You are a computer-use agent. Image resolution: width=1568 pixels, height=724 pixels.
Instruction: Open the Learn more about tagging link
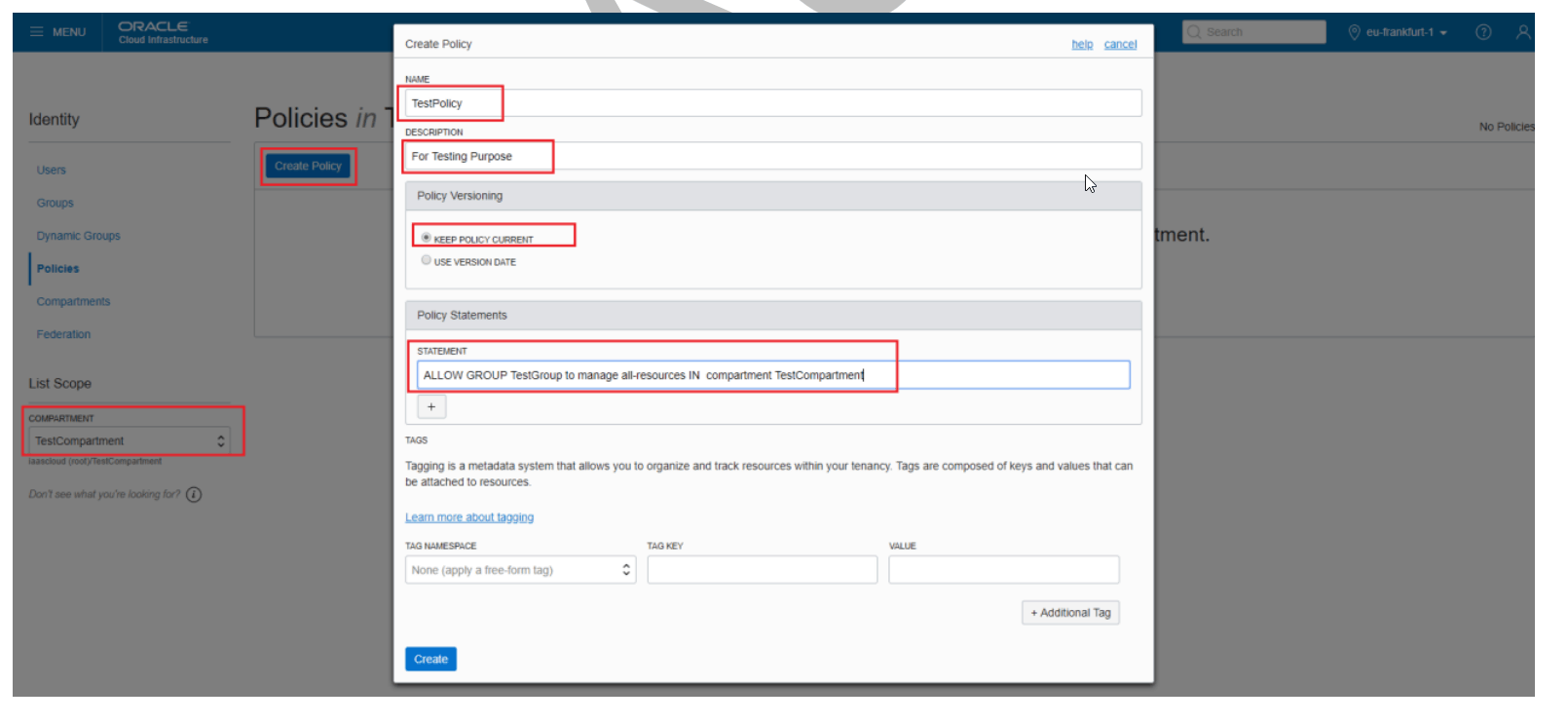(469, 517)
